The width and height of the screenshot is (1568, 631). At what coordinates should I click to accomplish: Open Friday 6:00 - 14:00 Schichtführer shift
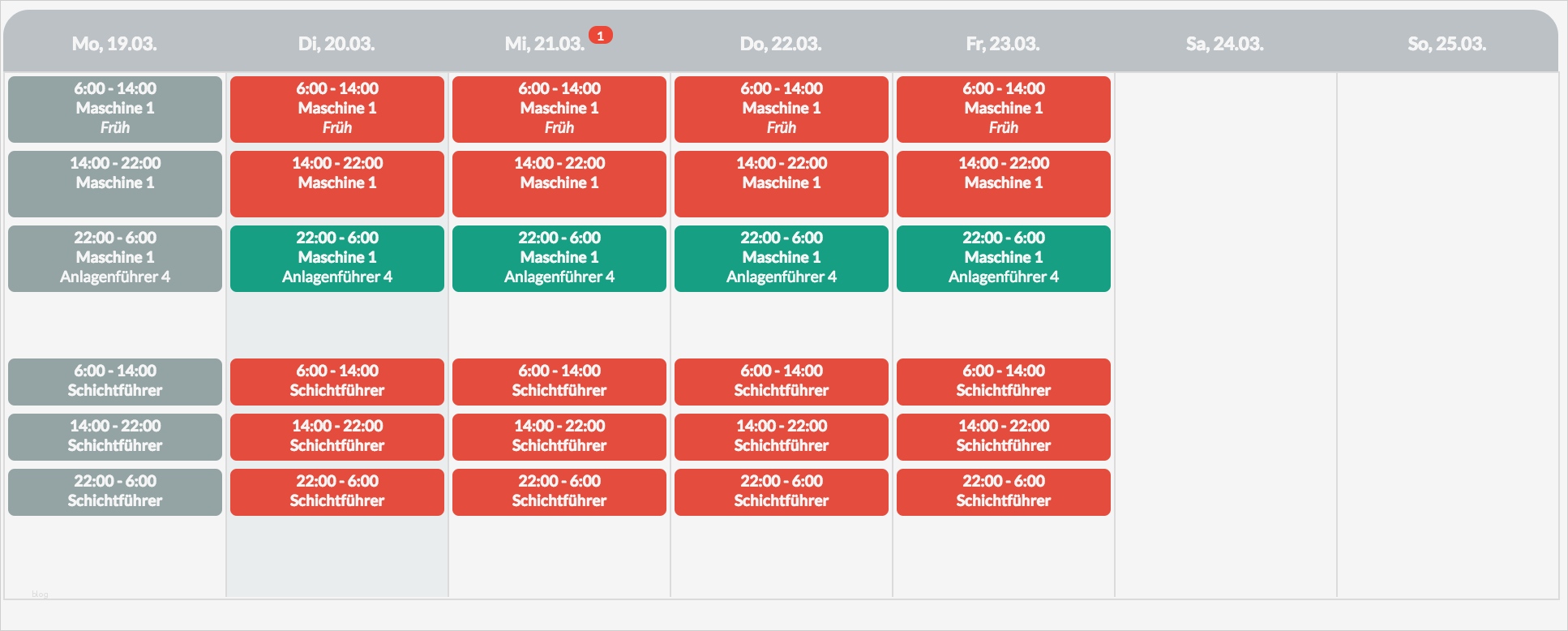pyautogui.click(x=1004, y=382)
